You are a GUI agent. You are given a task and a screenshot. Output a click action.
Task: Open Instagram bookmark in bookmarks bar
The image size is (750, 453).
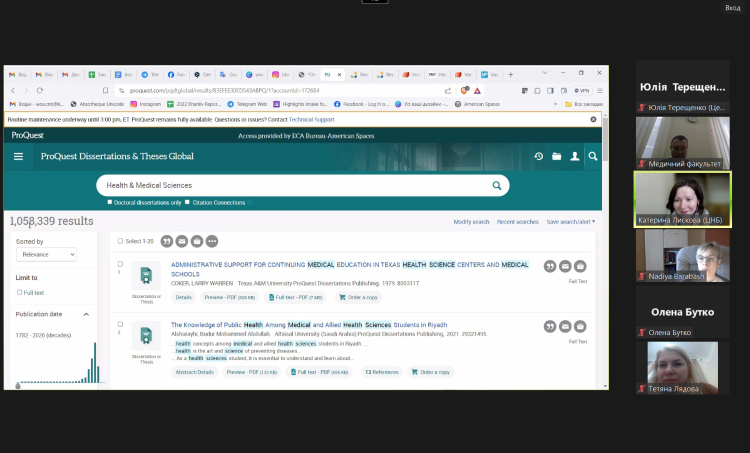click(x=146, y=104)
